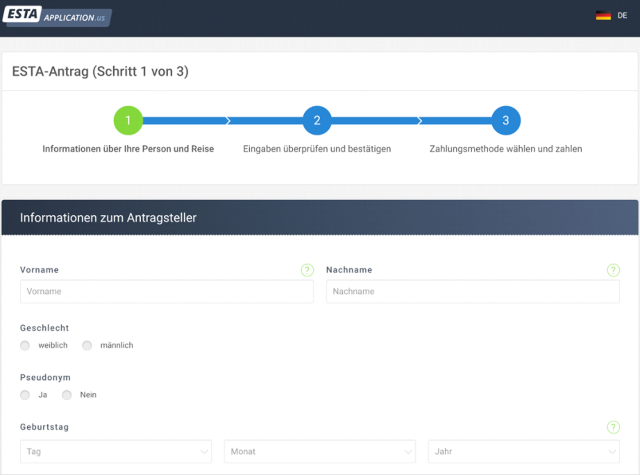
Task: Click the blue step 3 circle
Action: click(x=506, y=120)
